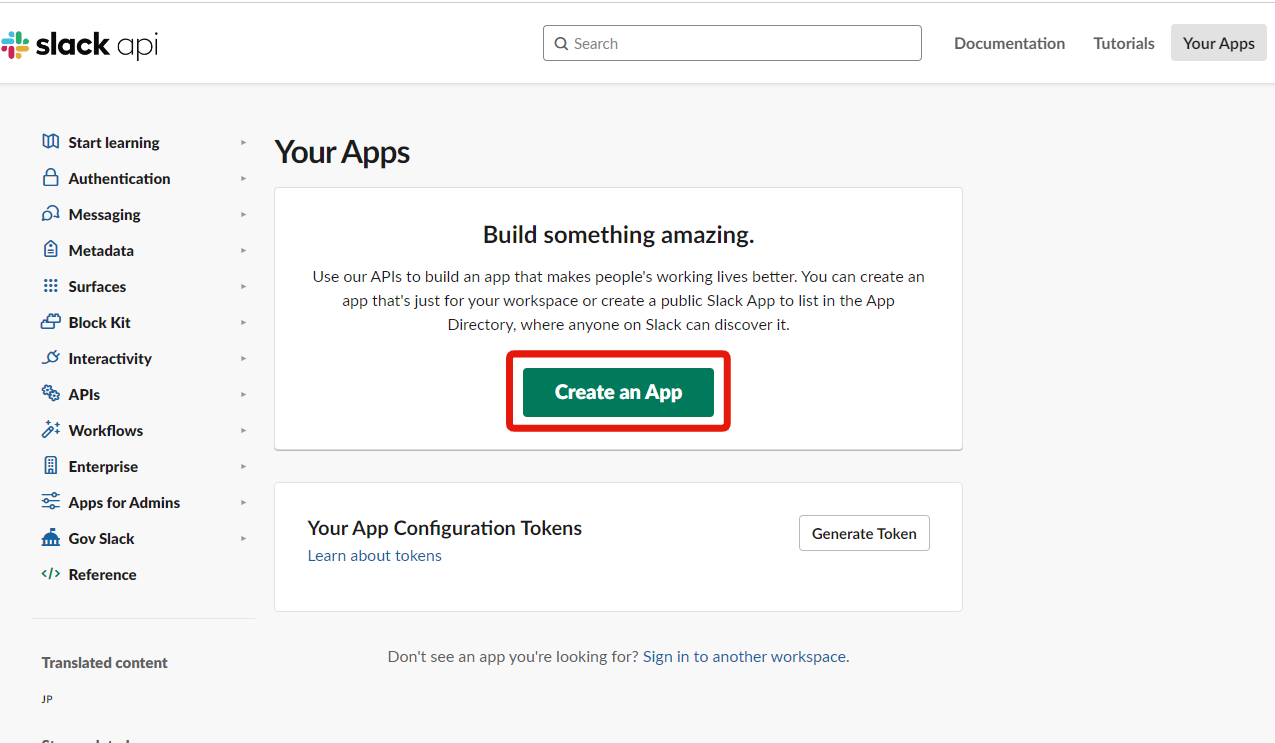Click the Surfaces grid icon

click(51, 286)
